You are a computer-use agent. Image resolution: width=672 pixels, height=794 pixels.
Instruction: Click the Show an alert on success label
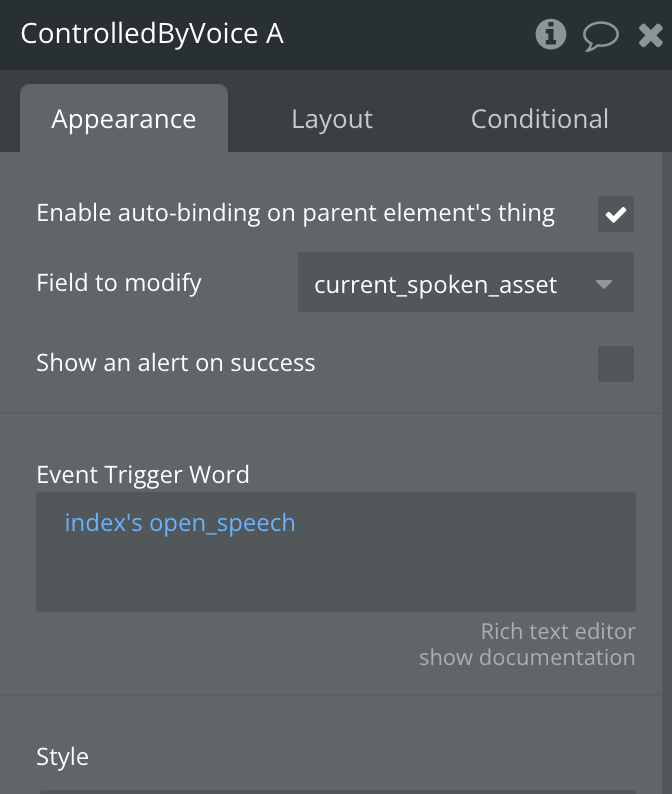click(176, 363)
